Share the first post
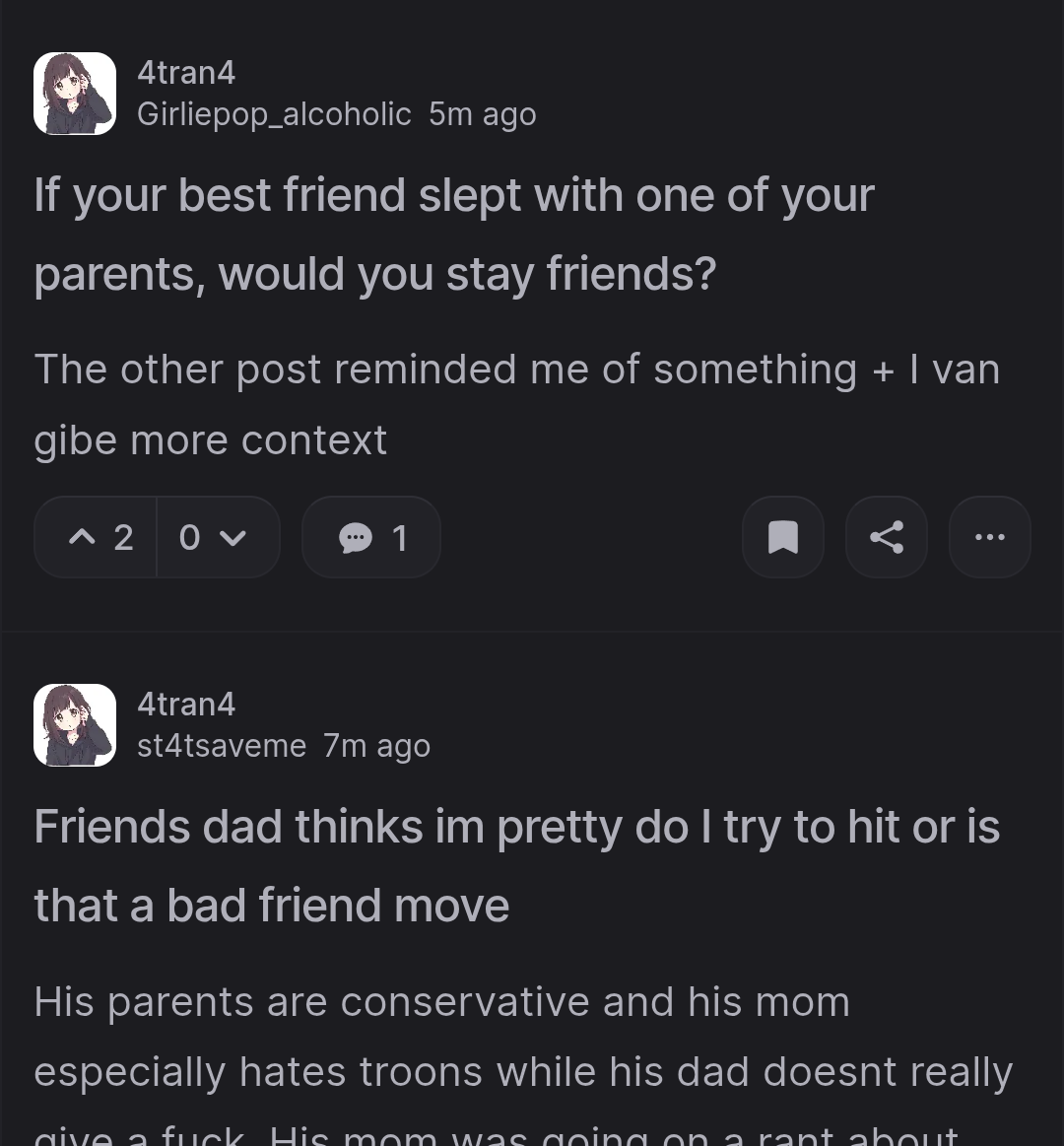This screenshot has height=1146, width=1064. 886,537
